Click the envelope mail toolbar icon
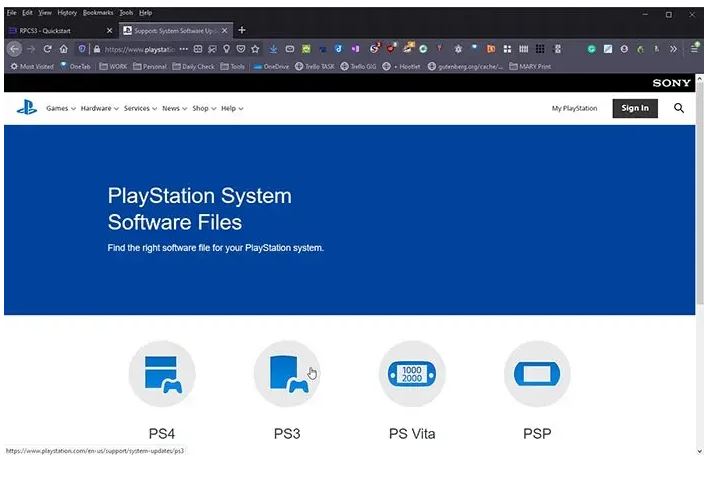 290,49
